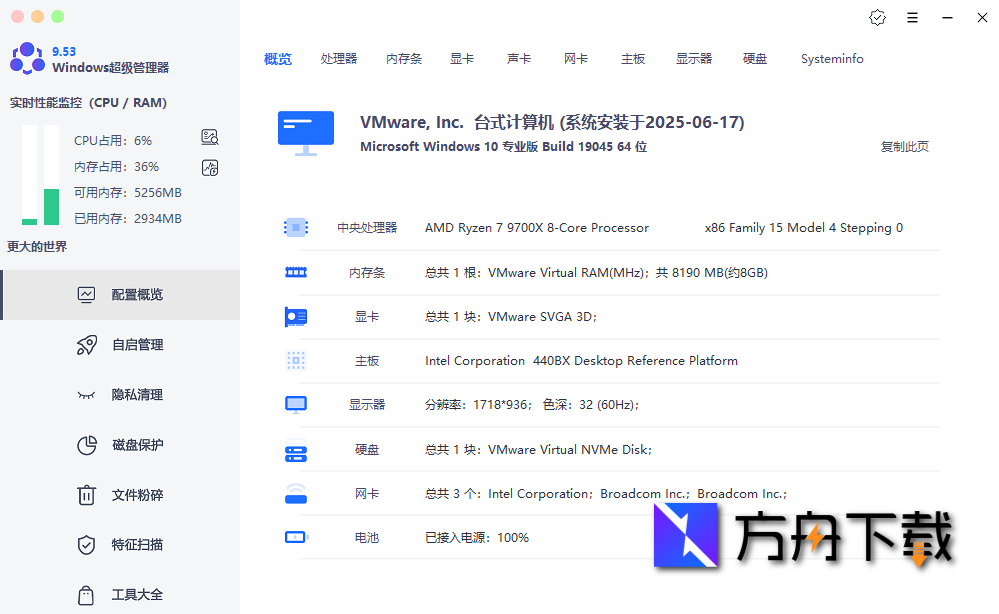
Task: Click the Windows超级管理器 app logo
Action: 27,58
